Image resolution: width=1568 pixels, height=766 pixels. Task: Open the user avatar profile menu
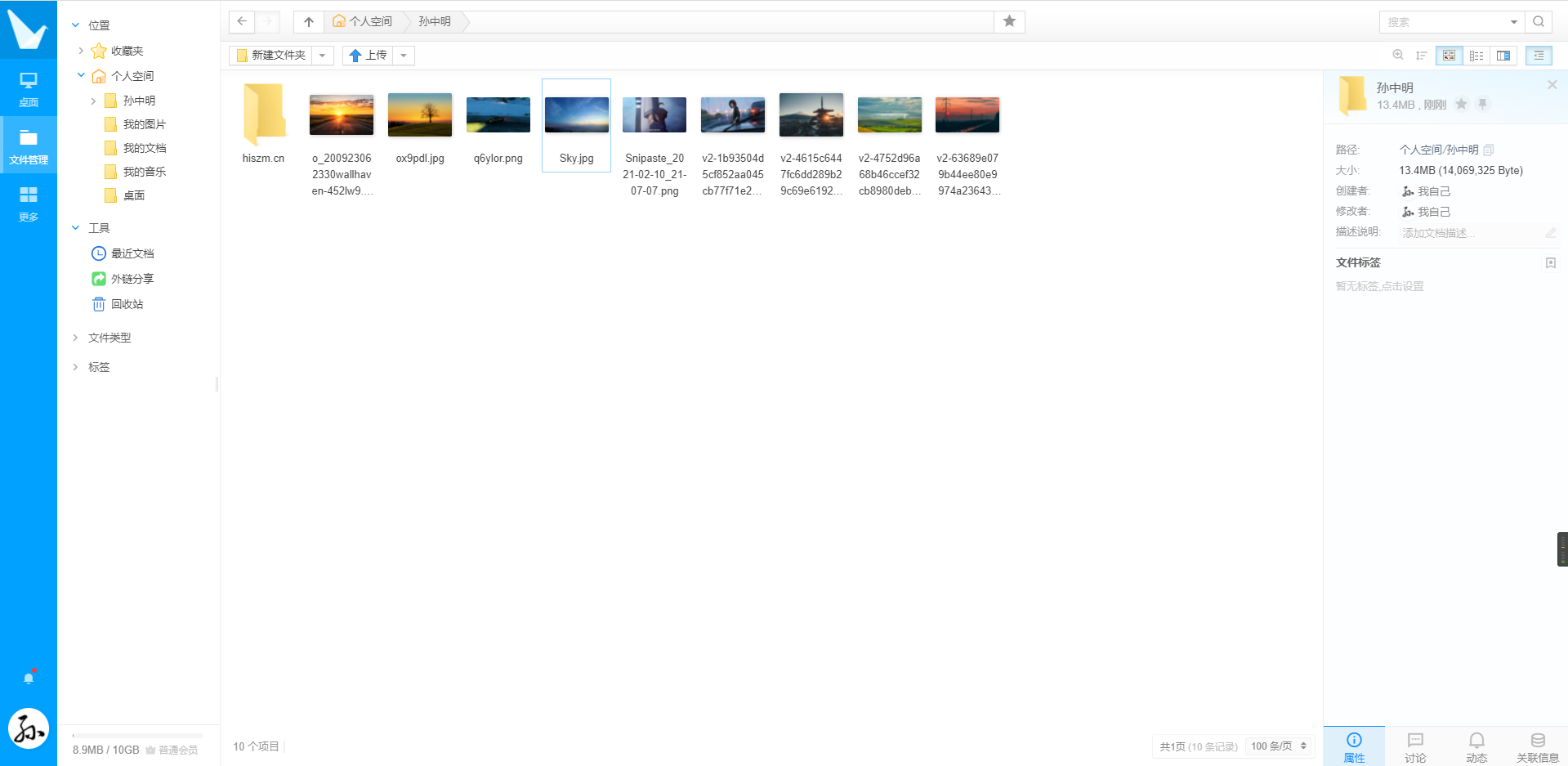pos(29,728)
